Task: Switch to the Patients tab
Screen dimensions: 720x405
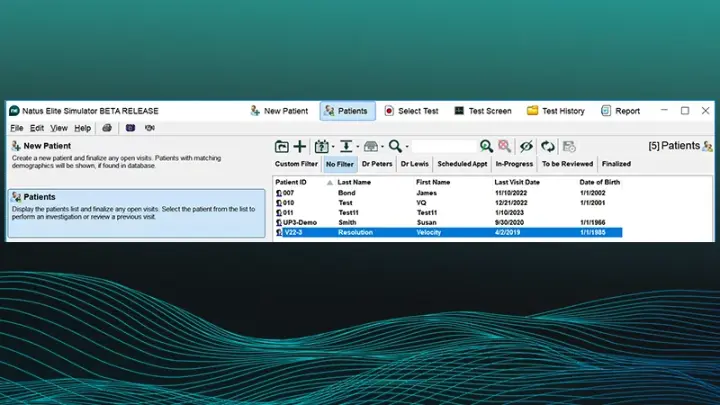Action: tap(347, 111)
